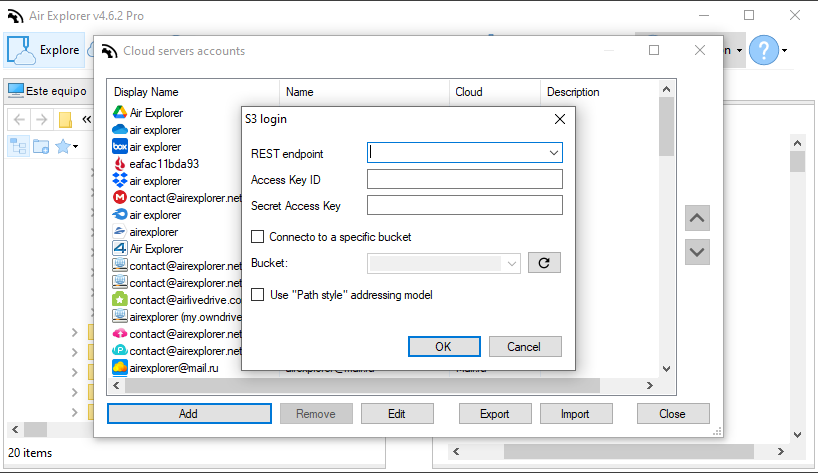Click the Explore toolbar button in main window
This screenshot has width=818, height=473.
(x=44, y=50)
